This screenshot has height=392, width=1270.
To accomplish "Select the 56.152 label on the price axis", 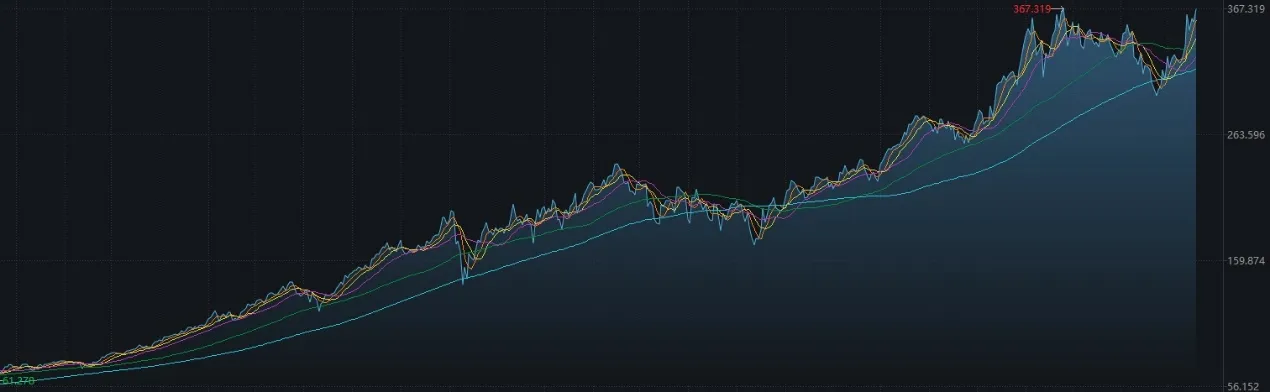I will (x=1245, y=385).
